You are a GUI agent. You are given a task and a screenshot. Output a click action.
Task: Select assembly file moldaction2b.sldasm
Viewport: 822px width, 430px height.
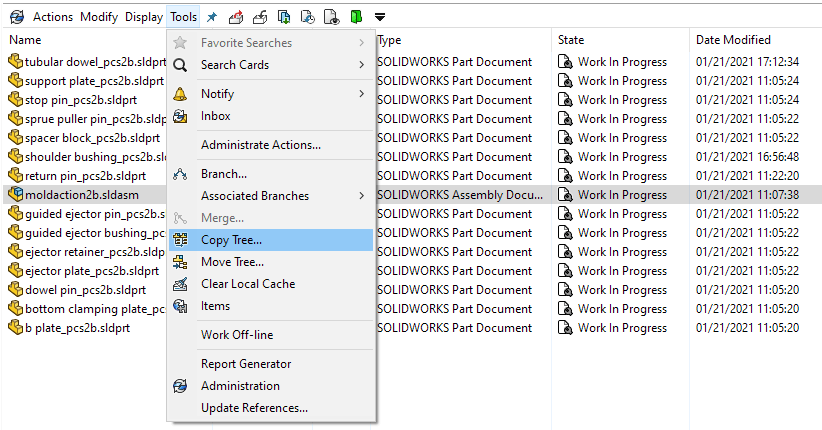pyautogui.click(x=82, y=195)
